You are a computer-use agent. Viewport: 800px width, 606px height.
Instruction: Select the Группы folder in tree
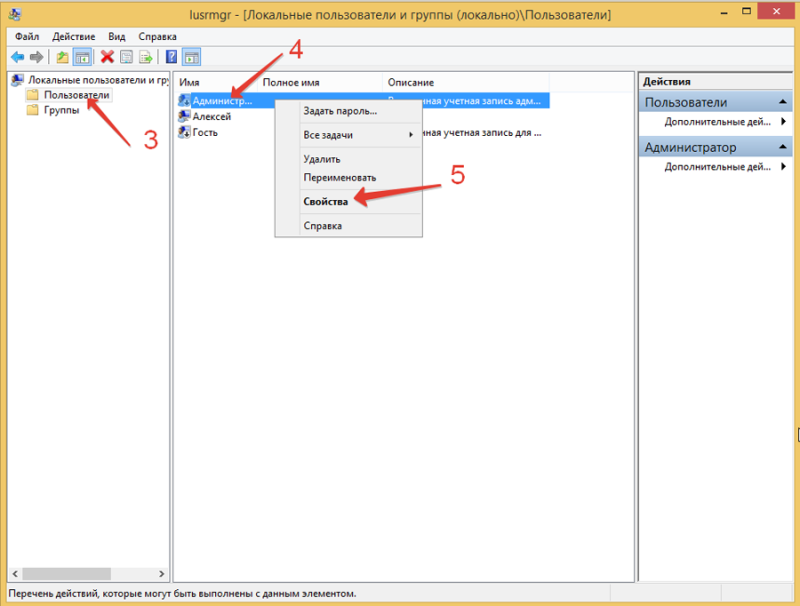pos(60,110)
